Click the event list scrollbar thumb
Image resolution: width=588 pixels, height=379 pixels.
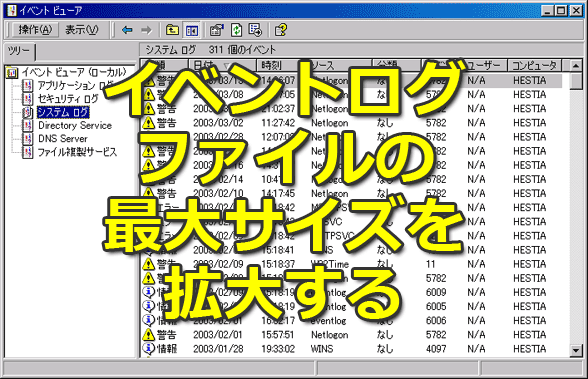pyautogui.click(x=576, y=81)
